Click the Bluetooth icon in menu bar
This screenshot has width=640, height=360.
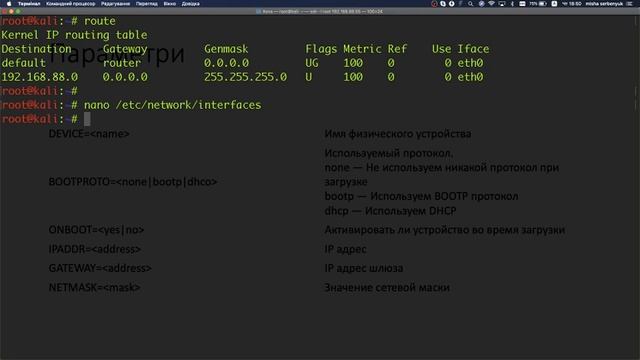(512, 4)
